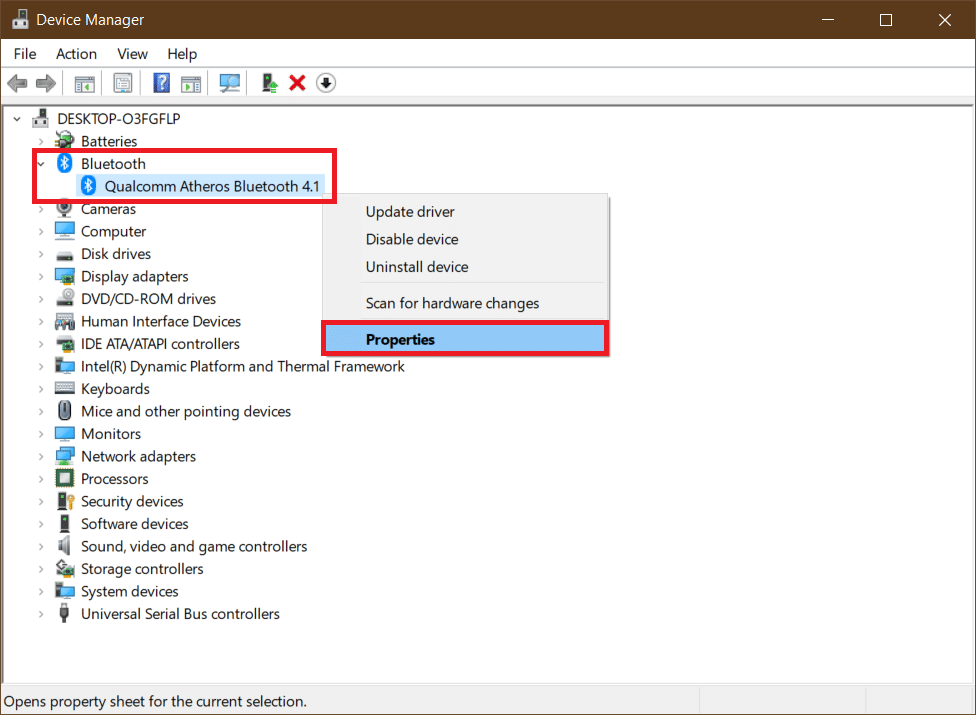Click the Cameras webcam icon
976x715 pixels.
click(x=65, y=208)
